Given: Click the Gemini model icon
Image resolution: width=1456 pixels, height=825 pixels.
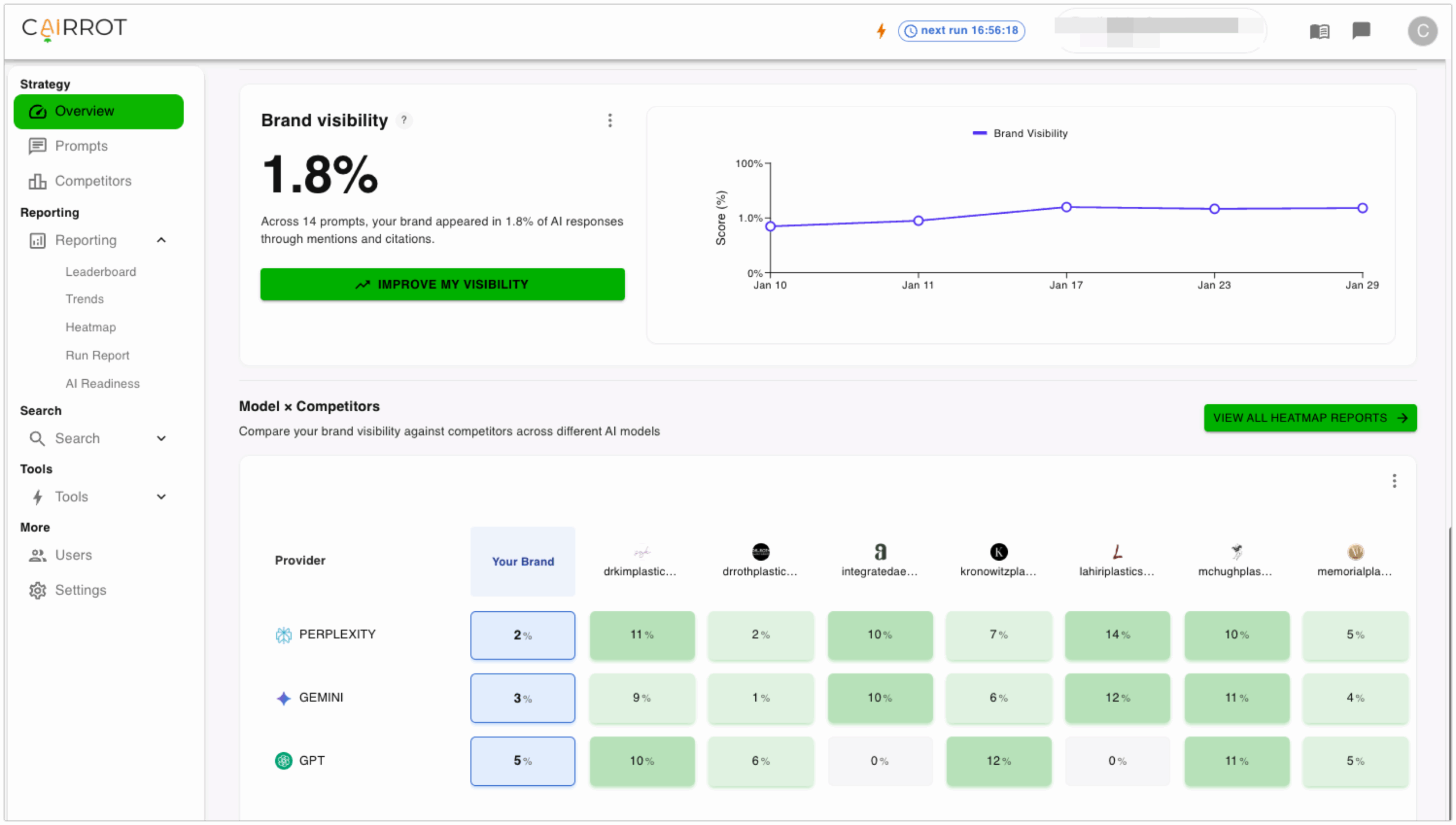Looking at the screenshot, I should [x=283, y=698].
